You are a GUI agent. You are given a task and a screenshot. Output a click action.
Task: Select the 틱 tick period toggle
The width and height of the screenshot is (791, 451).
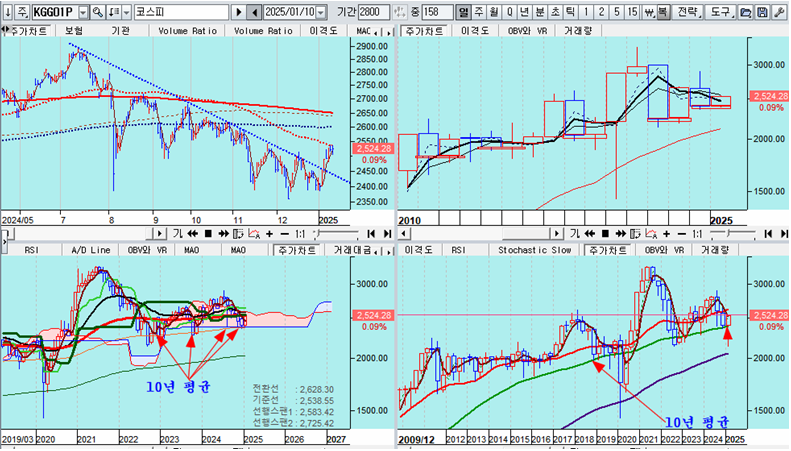point(570,12)
